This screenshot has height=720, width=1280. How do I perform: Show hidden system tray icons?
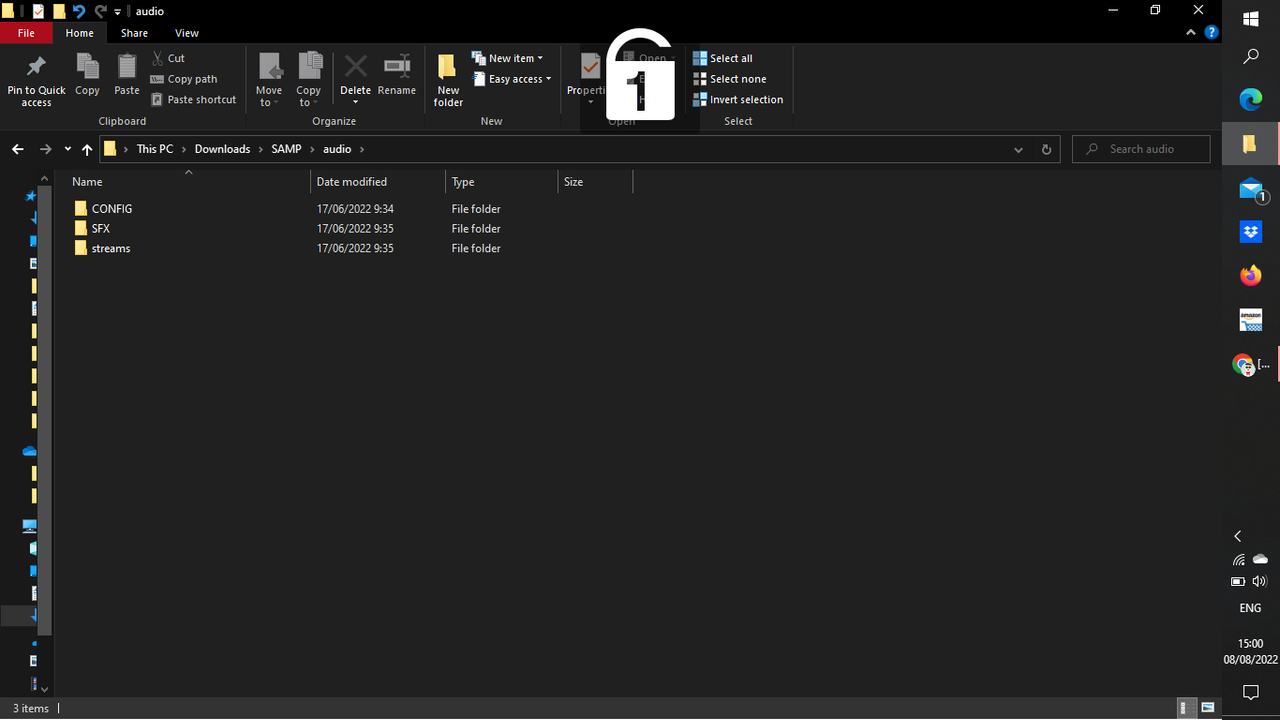point(1238,537)
